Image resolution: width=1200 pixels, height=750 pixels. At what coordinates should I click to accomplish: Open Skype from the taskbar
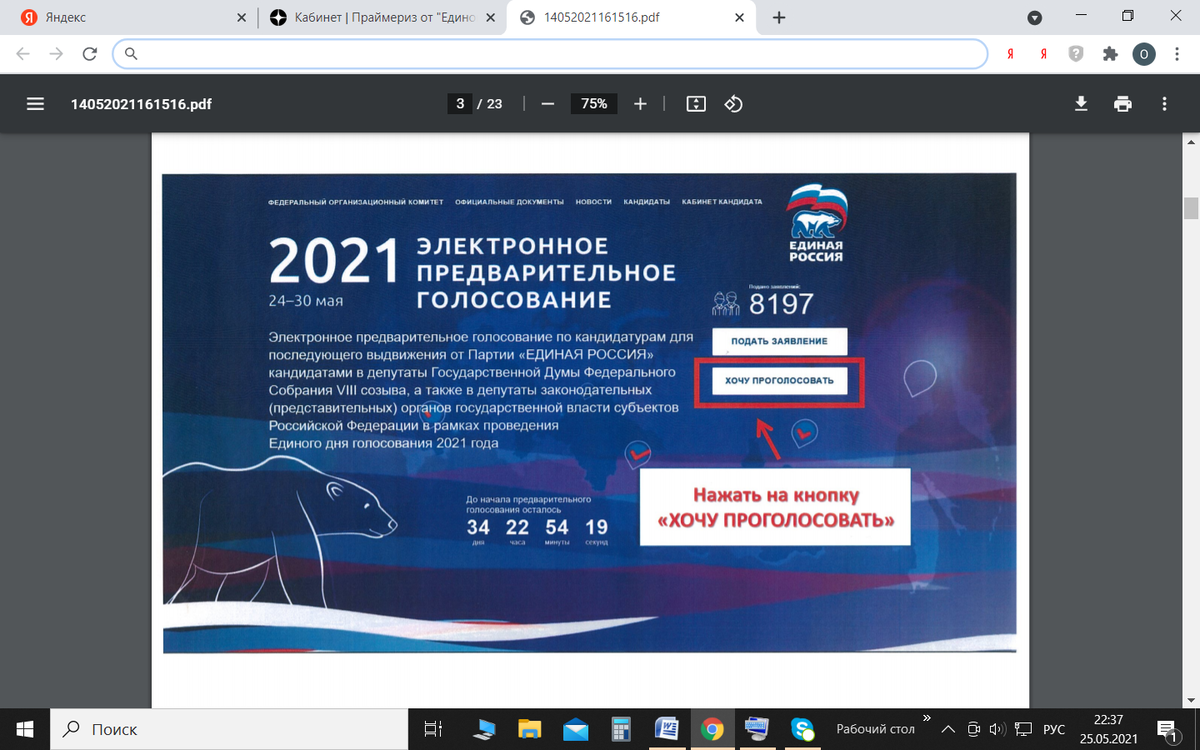coord(802,728)
